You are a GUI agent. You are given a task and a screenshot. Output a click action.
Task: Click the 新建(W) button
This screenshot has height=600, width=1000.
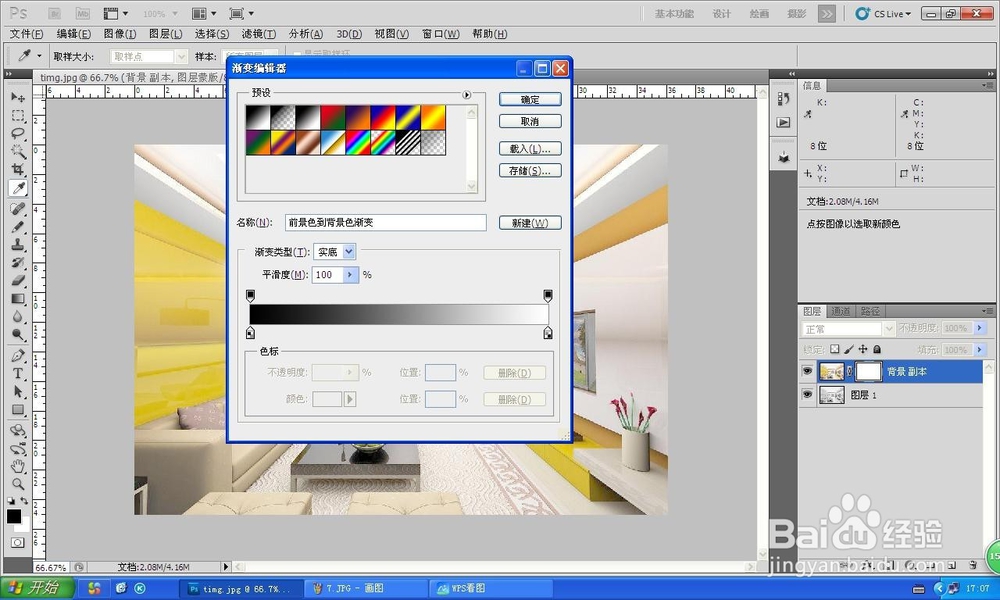[x=530, y=223]
